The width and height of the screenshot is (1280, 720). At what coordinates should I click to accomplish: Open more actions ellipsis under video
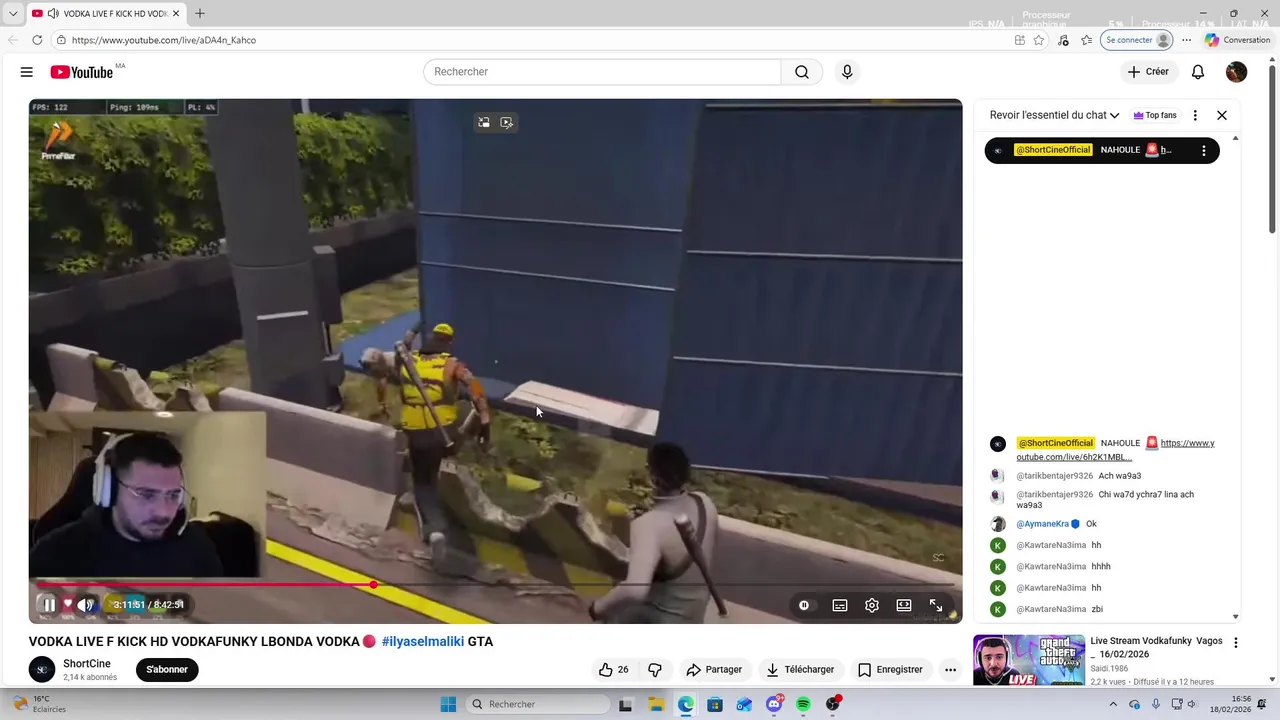[950, 669]
